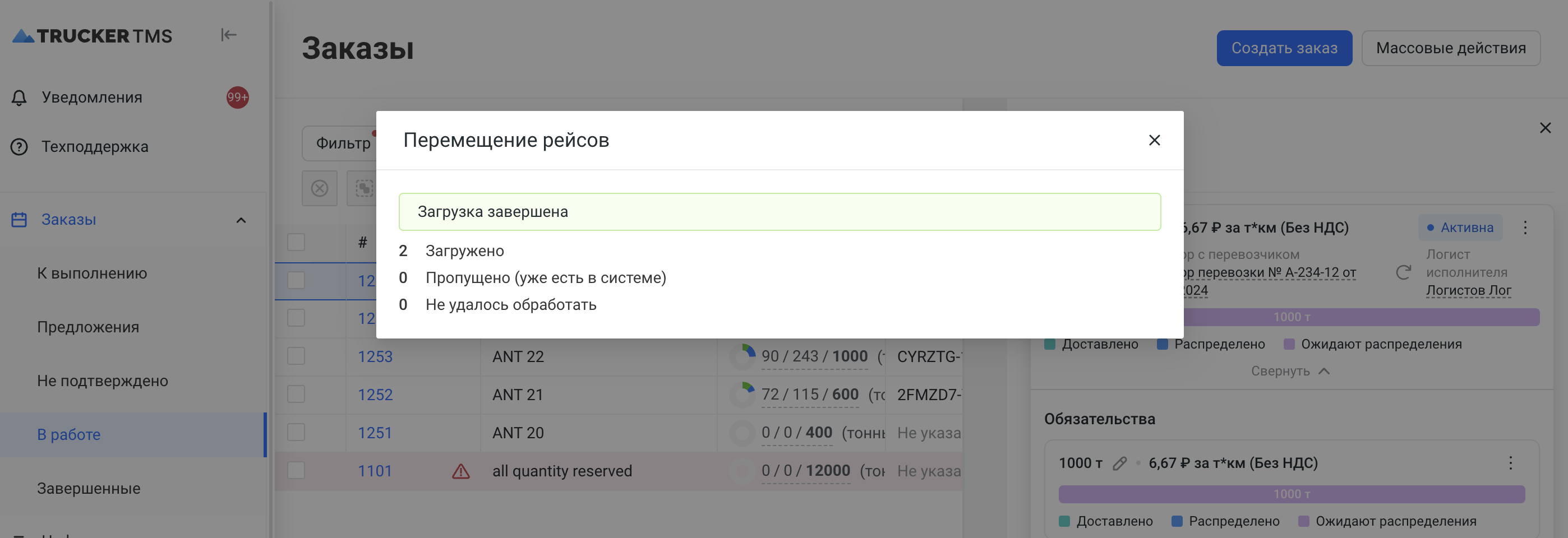The height and width of the screenshot is (538, 1568).
Task: Close the right side details panel
Action: pos(1545,128)
